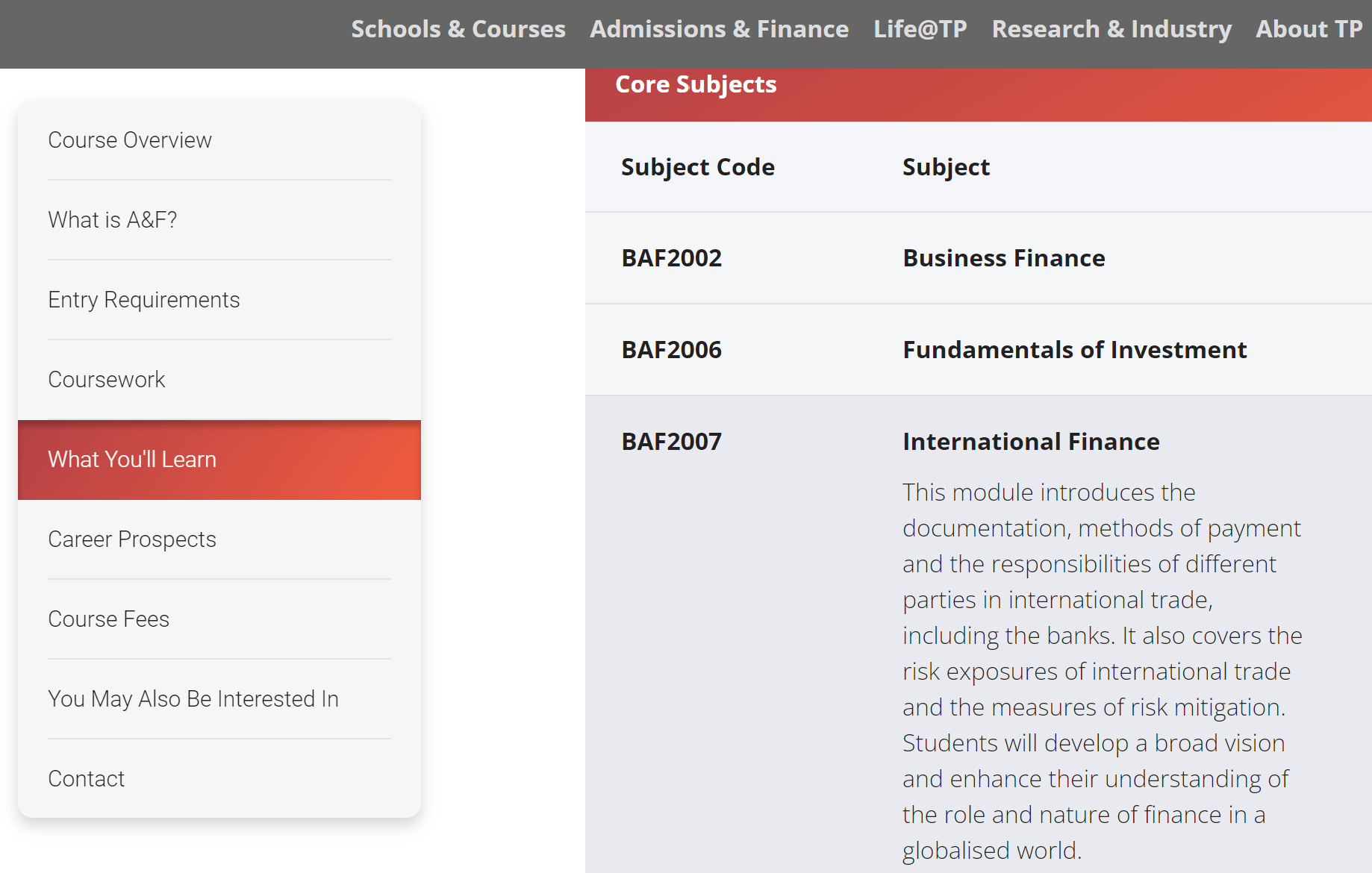Image resolution: width=1372 pixels, height=873 pixels.
Task: Select About TP in the top navigation
Action: point(1309,29)
